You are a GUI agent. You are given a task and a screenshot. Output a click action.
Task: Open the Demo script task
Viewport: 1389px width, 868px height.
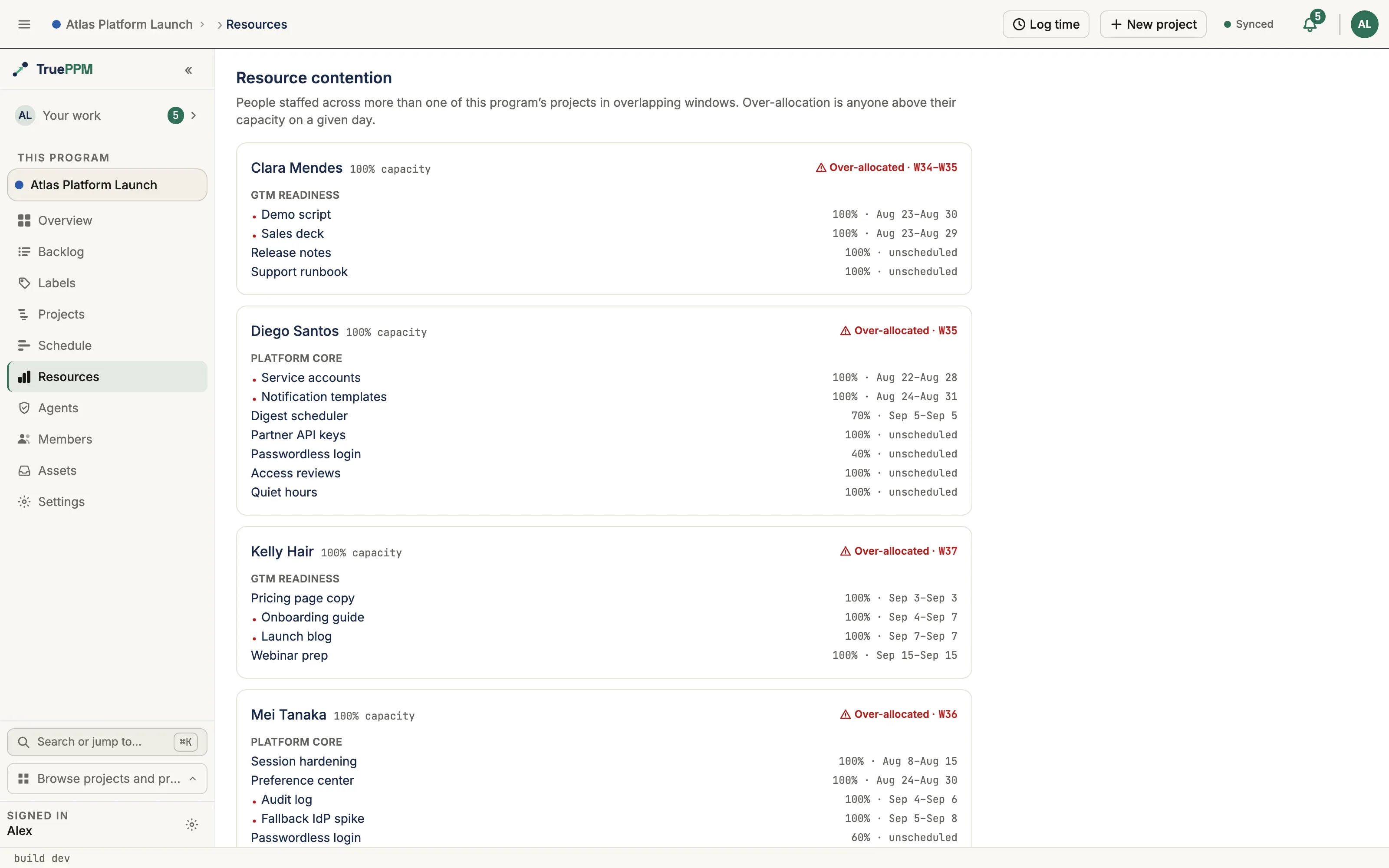point(296,214)
